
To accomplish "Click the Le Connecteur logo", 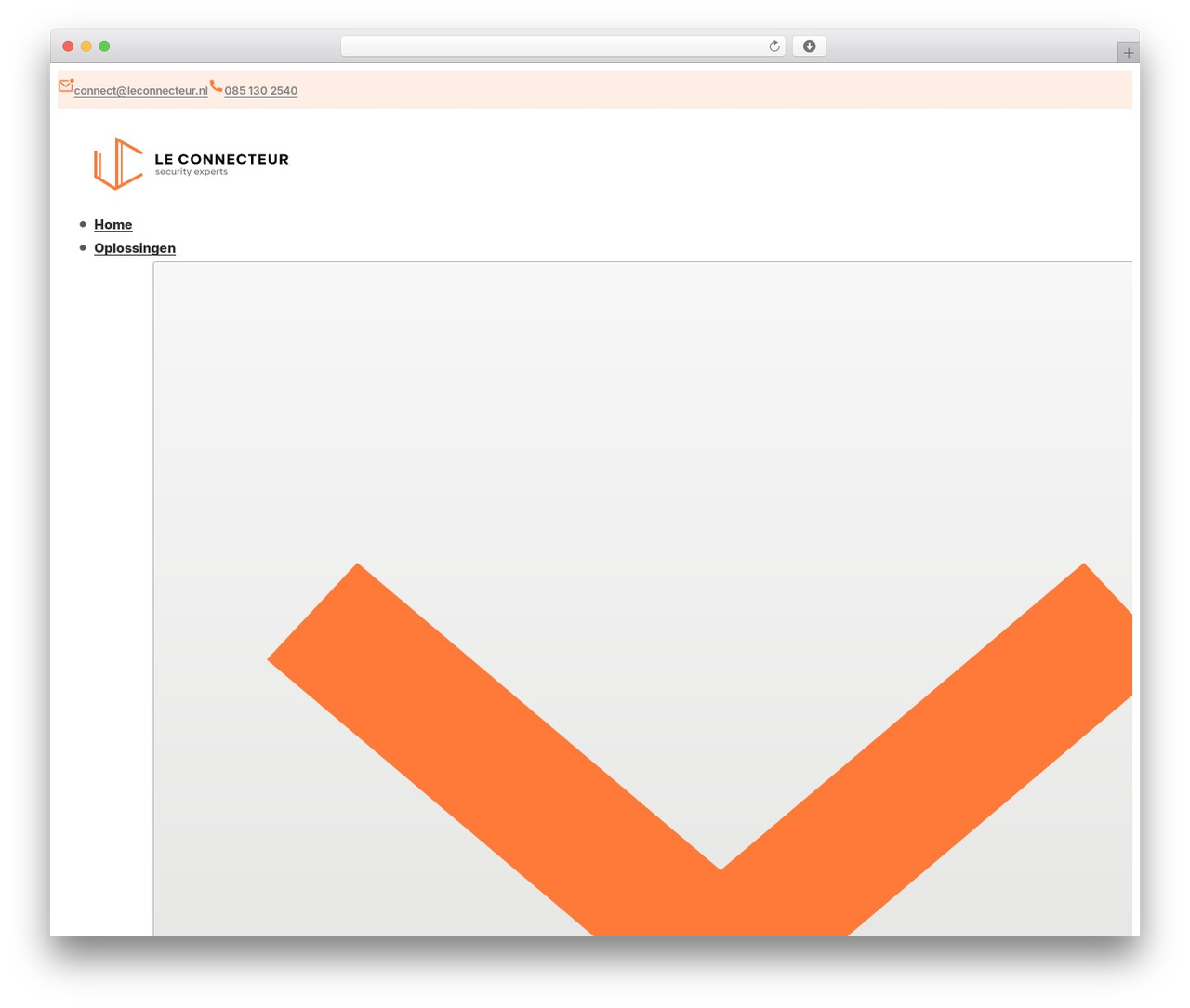I will (192, 164).
